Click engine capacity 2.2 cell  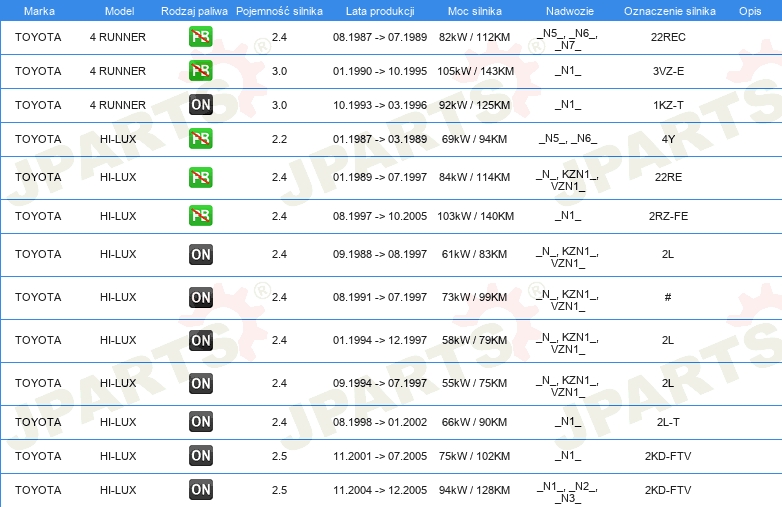point(279,139)
